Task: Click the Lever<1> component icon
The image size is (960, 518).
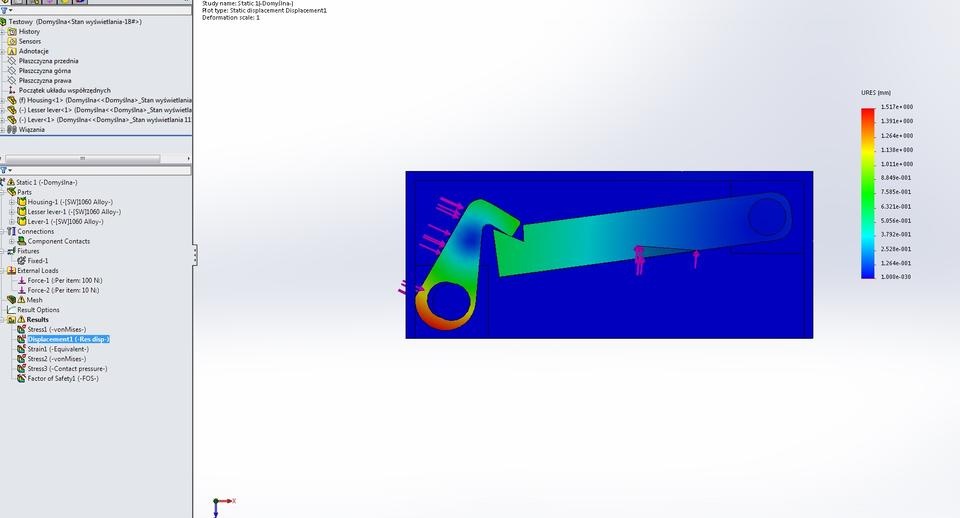Action: click(x=12, y=119)
